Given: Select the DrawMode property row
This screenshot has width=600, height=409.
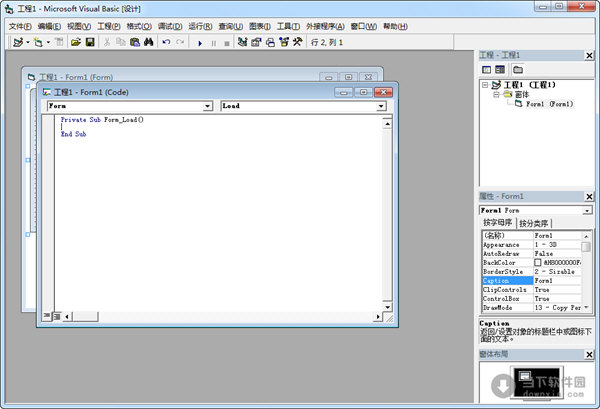Looking at the screenshot, I should [x=532, y=308].
